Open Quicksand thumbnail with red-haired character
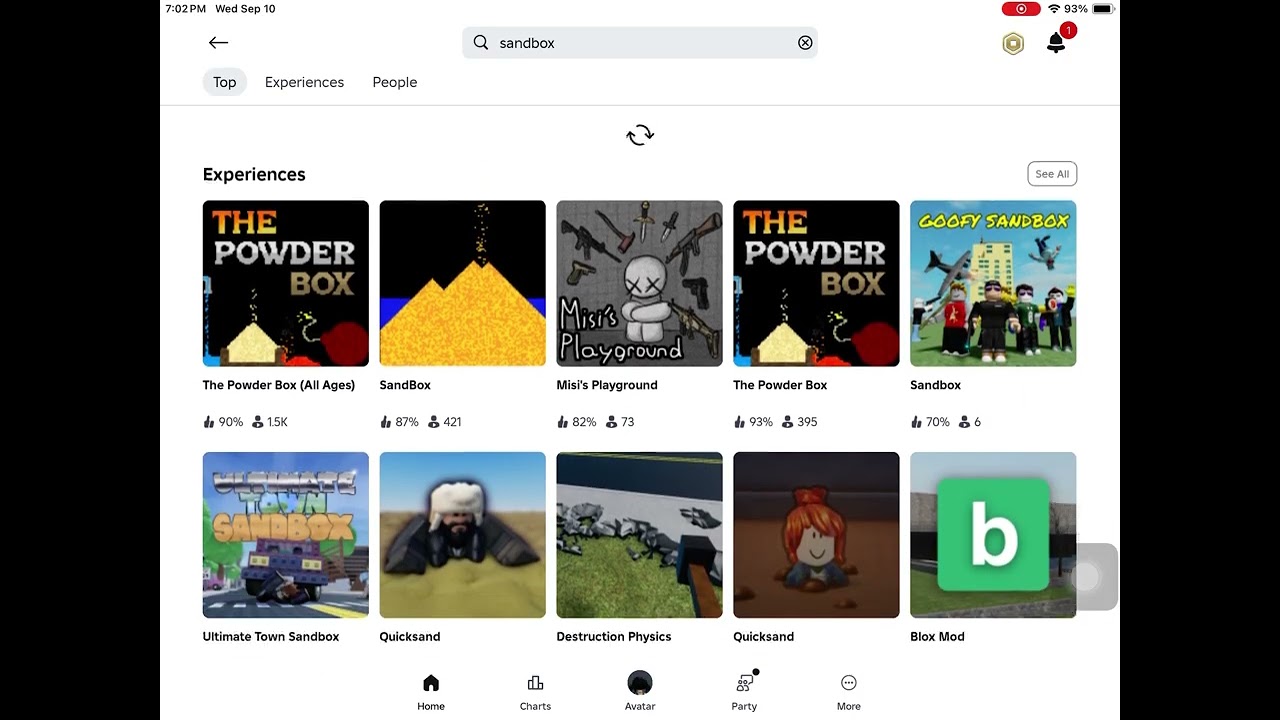Screen dimensions: 1280x720 (x=816, y=535)
